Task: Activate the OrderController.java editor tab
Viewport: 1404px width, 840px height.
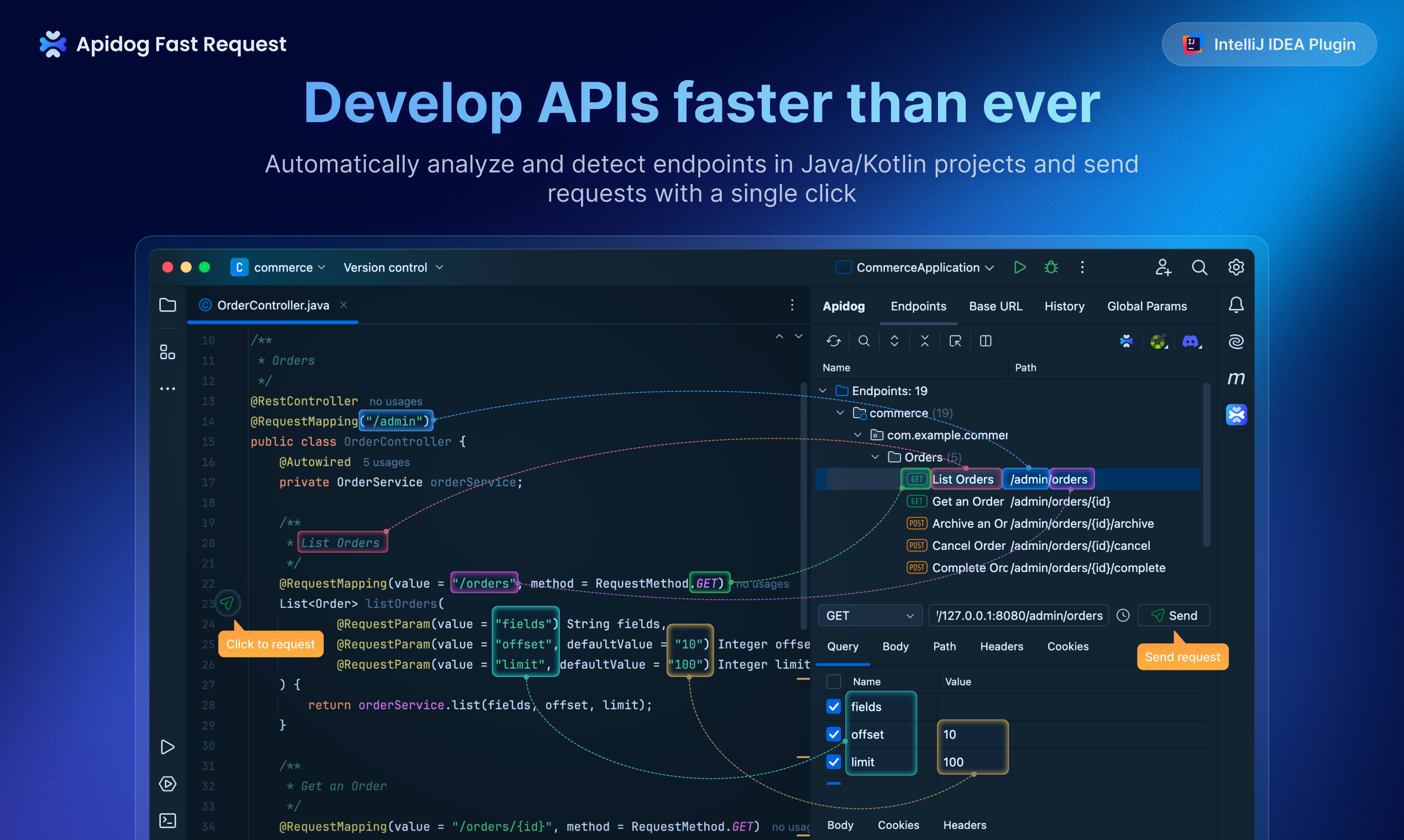Action: click(x=274, y=305)
